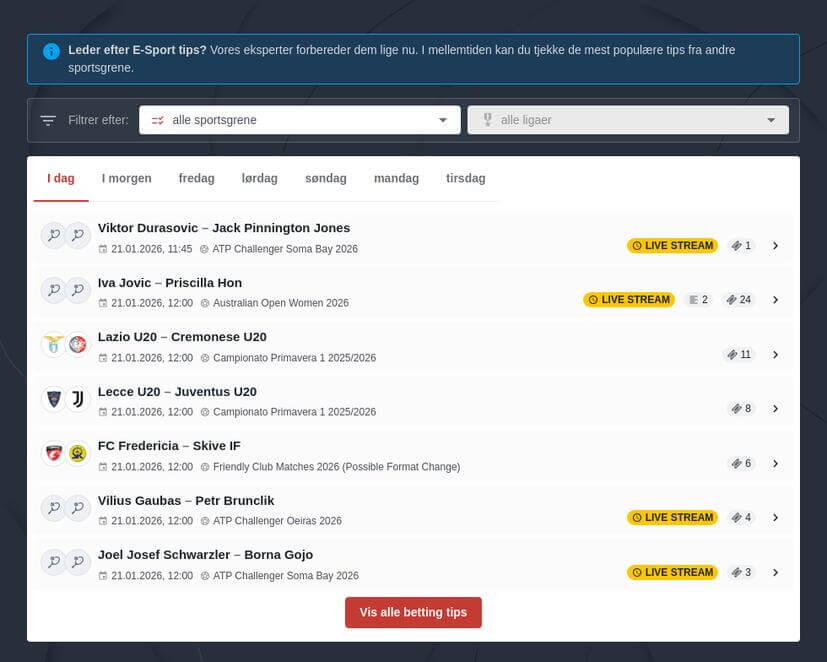The width and height of the screenshot is (827, 662).
Task: Open the 'alle ligaer' dropdown
Action: pos(628,119)
